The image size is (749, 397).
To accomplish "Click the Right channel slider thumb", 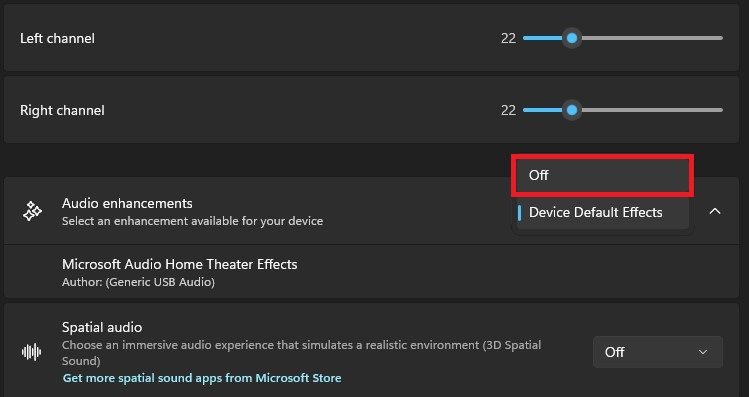I will tap(572, 110).
